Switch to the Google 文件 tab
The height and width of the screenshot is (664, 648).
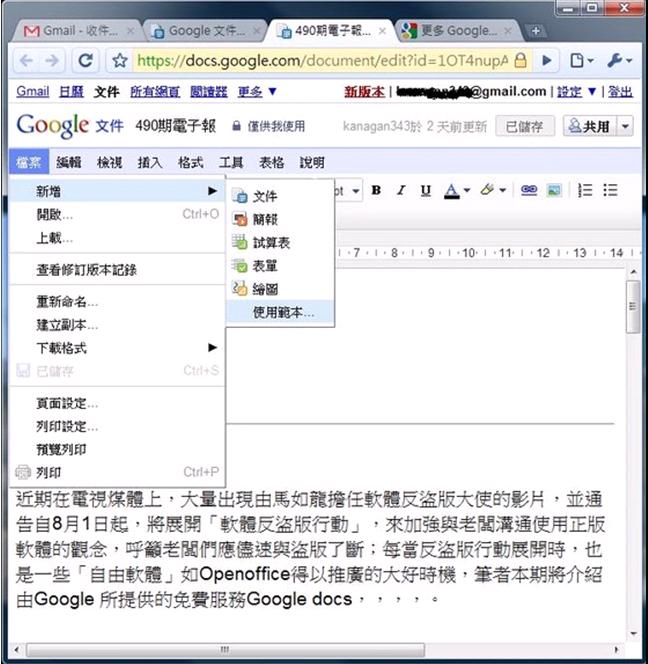(x=205, y=31)
